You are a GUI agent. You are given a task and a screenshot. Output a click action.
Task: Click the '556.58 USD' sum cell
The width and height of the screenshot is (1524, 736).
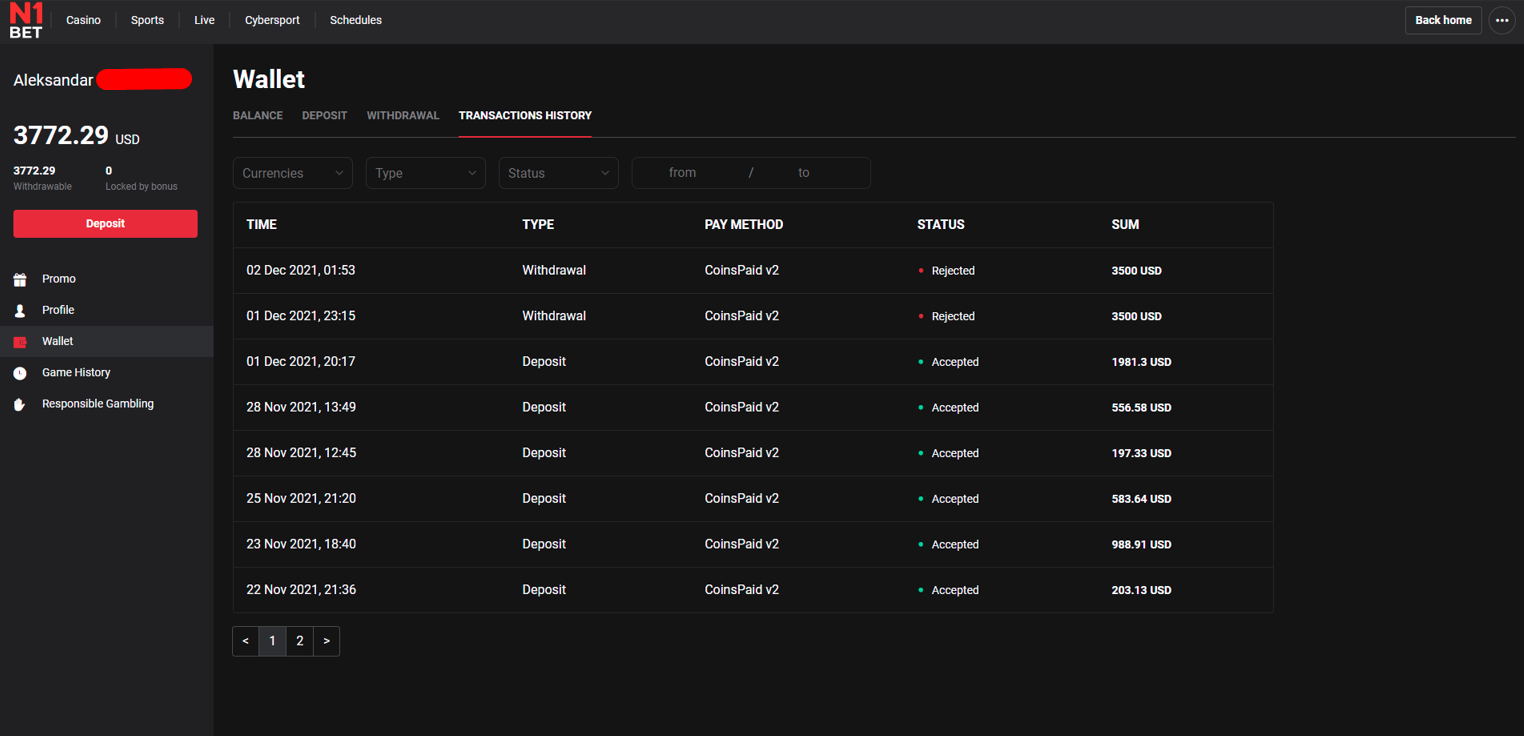1141,408
